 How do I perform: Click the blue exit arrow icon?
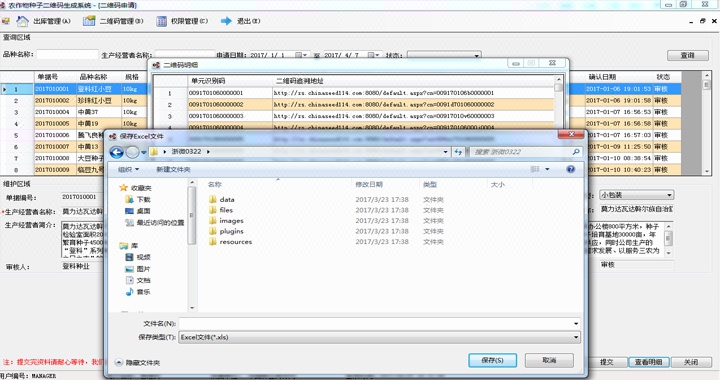226,21
